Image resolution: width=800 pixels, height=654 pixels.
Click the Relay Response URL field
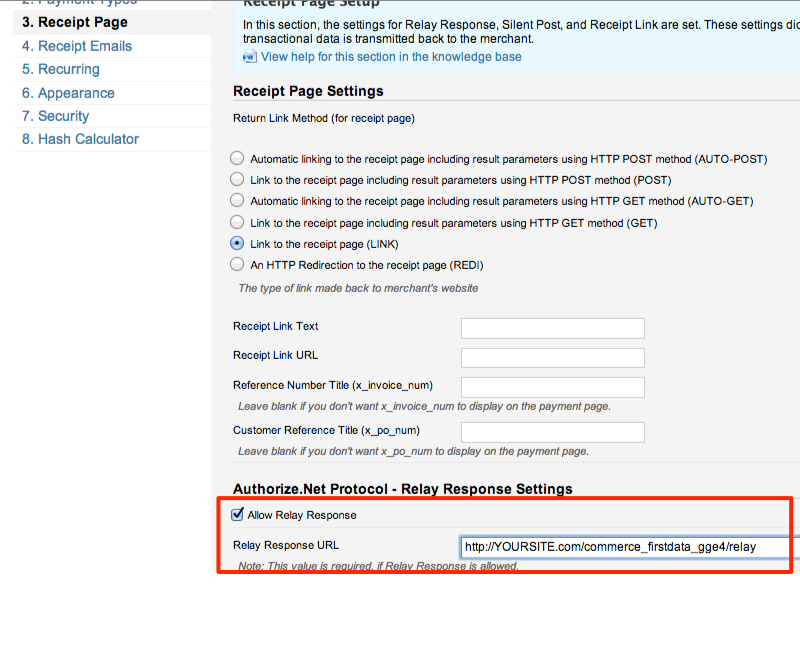click(630, 547)
